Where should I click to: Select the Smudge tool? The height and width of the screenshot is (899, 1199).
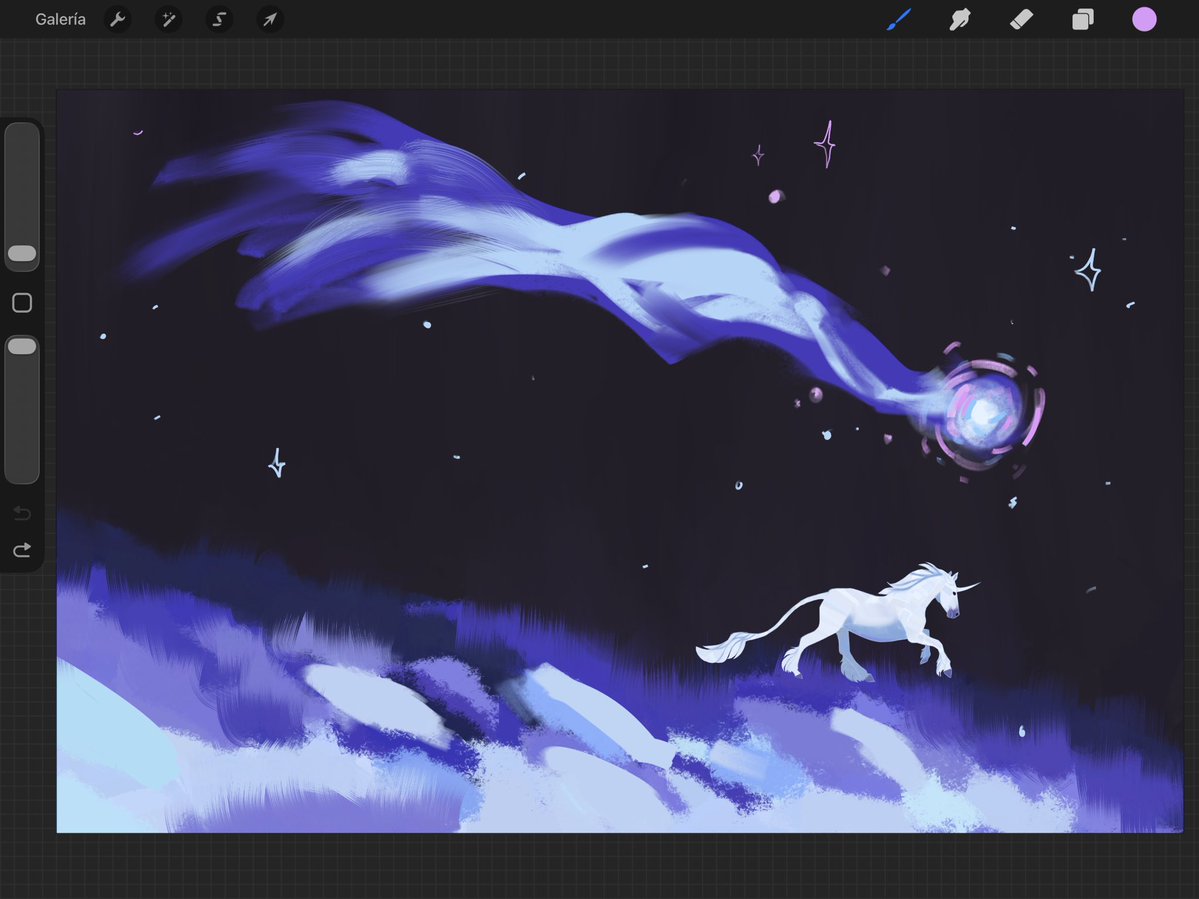[x=960, y=19]
